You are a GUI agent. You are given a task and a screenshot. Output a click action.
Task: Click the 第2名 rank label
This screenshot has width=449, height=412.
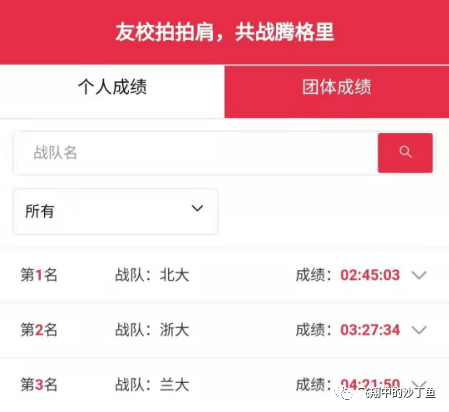pyautogui.click(x=39, y=330)
